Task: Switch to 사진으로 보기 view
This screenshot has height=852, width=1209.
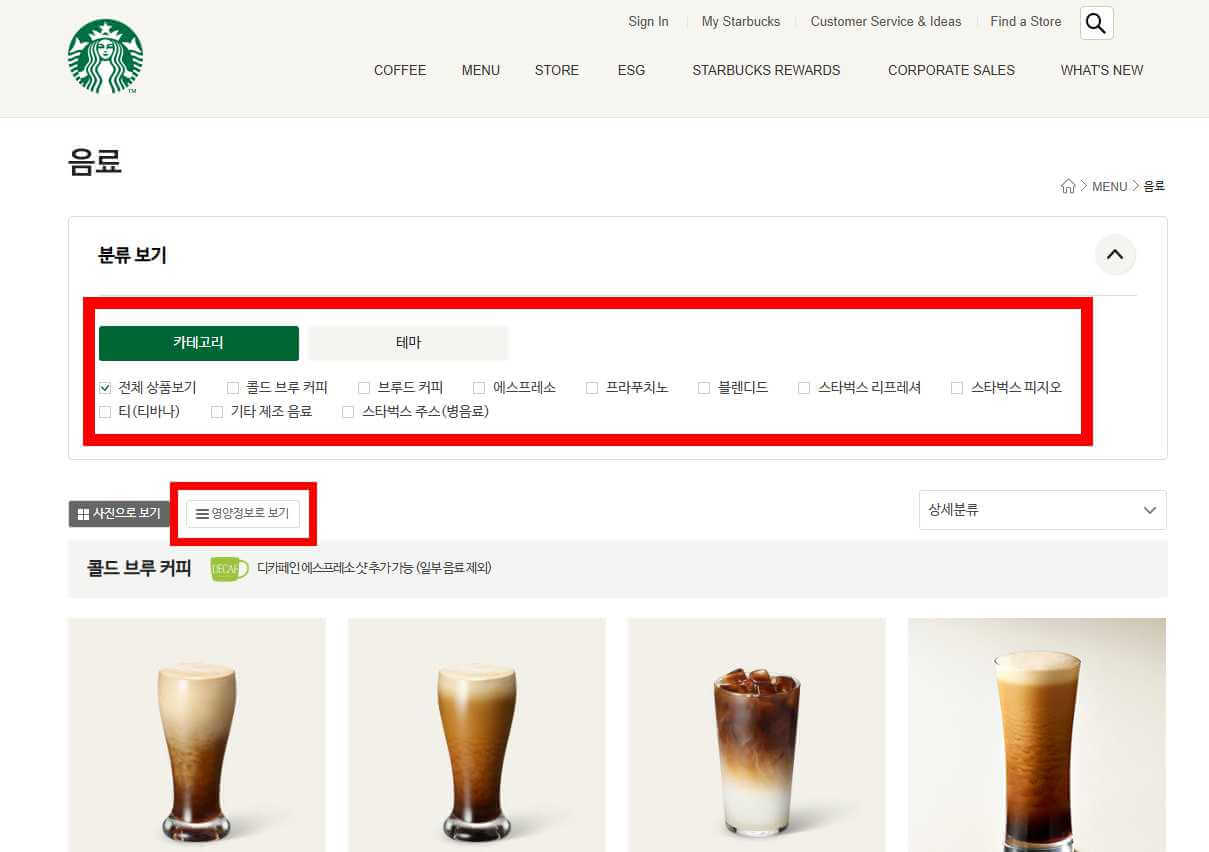Action: [x=119, y=513]
